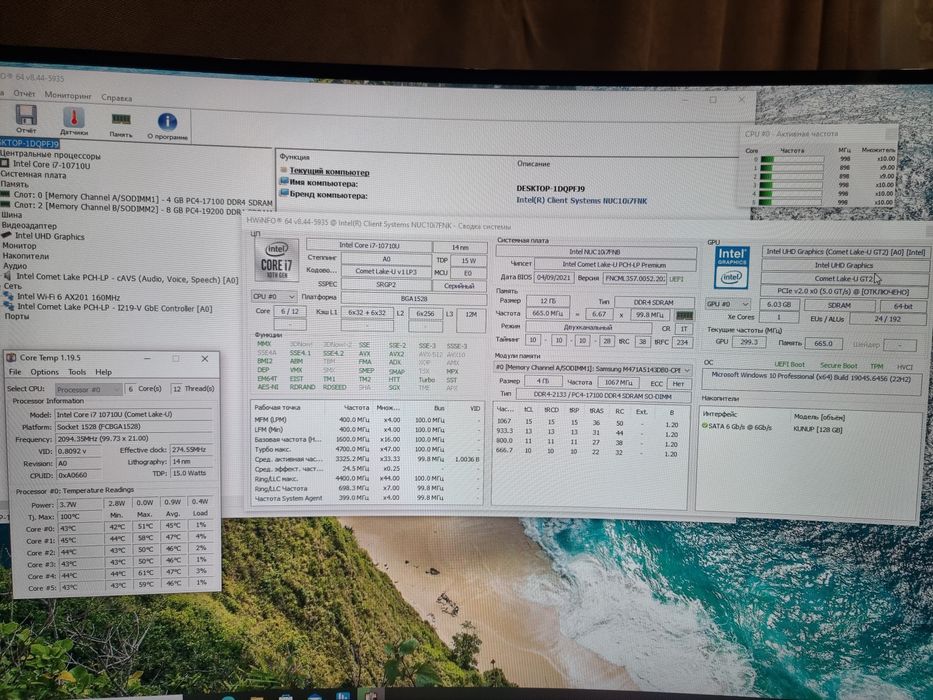Open the Мониторинг menu in HWiNFO
The image size is (933, 700).
68,95
